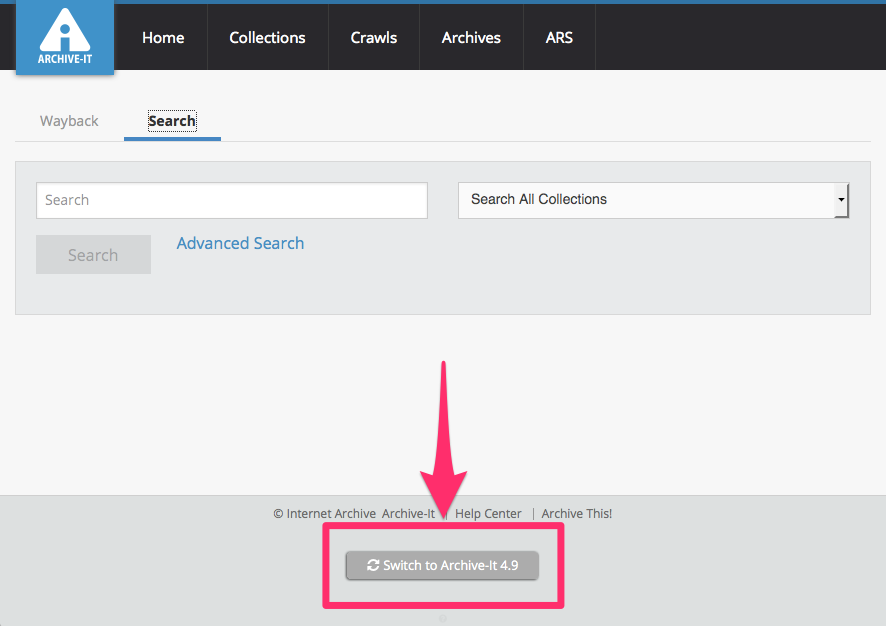
Task: Open the ARS navigation item
Action: click(x=559, y=38)
